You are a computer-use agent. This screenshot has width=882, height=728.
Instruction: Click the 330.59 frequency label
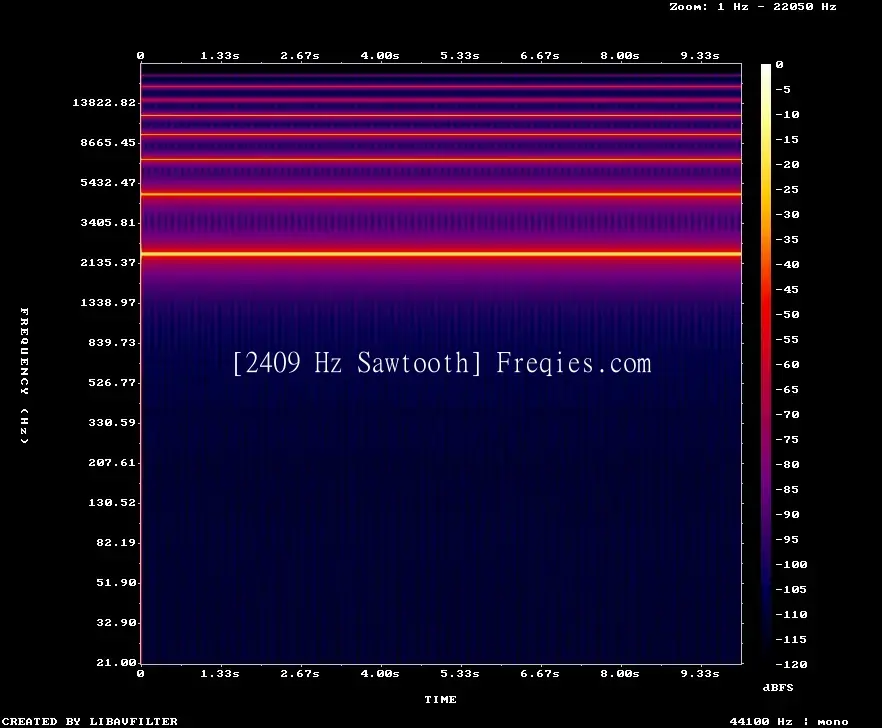112,423
